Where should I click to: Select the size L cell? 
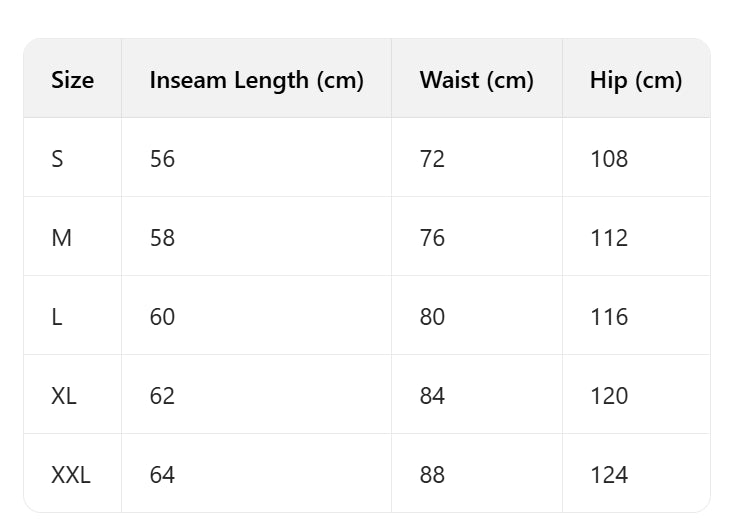click(57, 317)
